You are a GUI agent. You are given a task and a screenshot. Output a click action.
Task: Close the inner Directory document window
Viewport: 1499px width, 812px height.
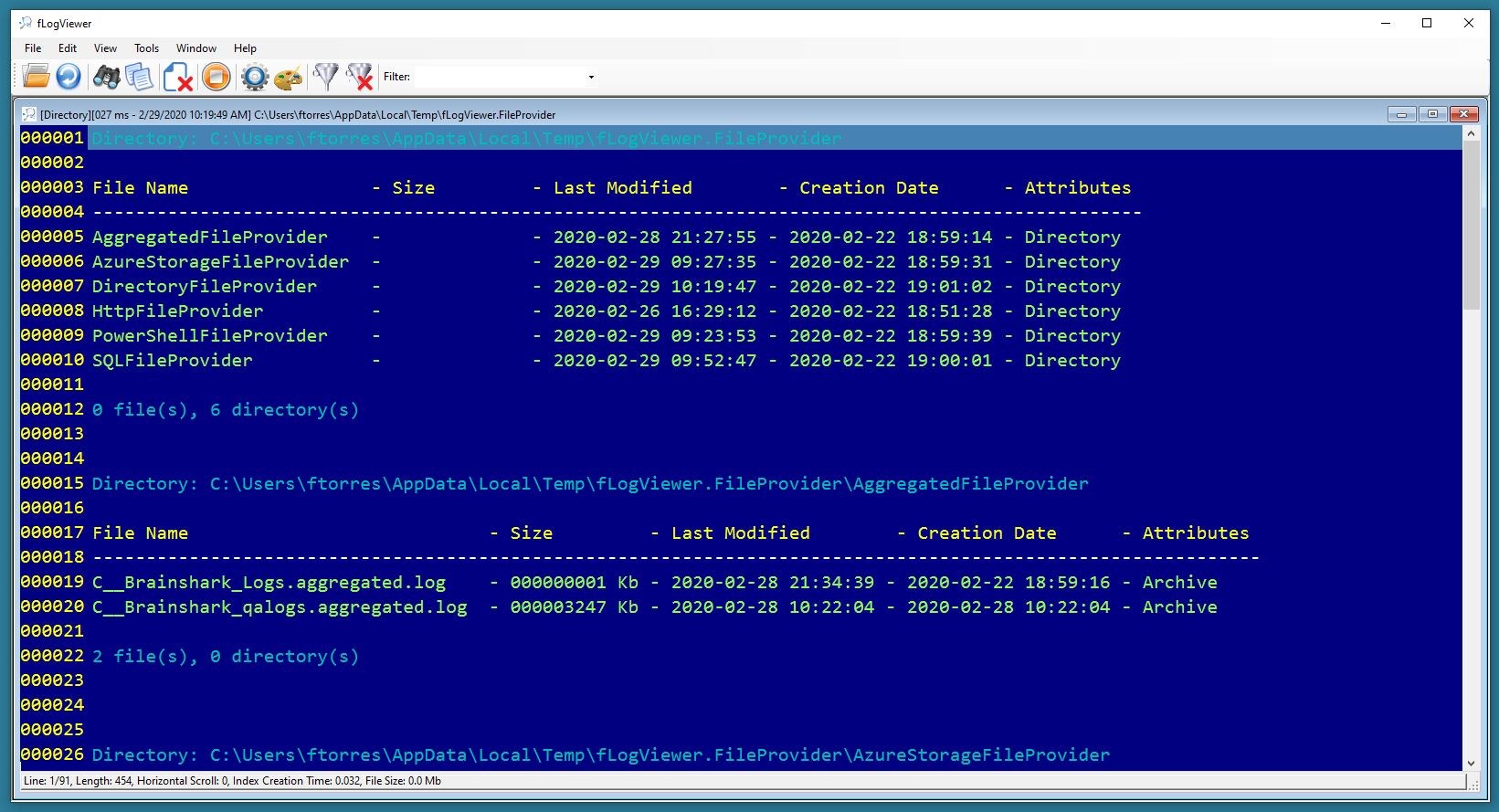1464,114
